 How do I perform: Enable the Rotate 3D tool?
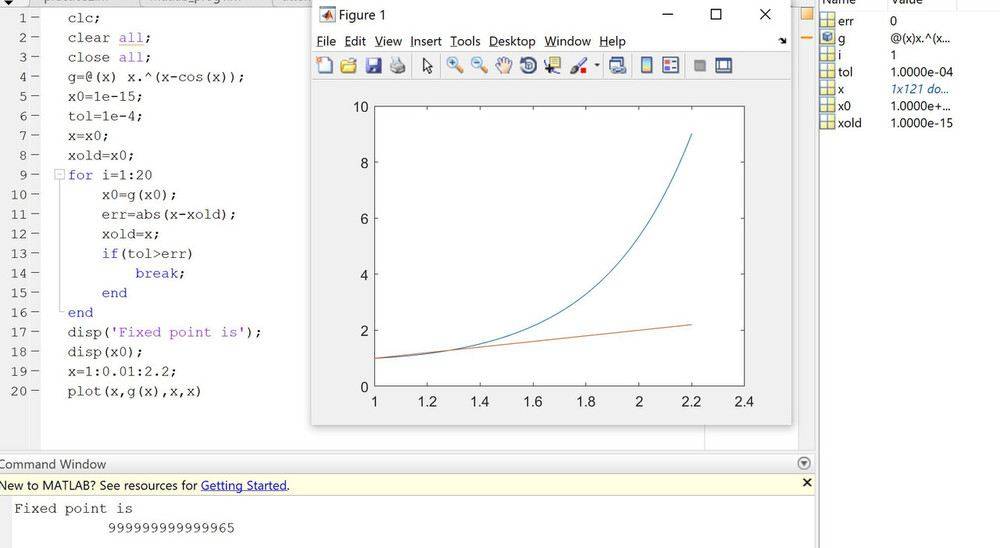point(528,66)
